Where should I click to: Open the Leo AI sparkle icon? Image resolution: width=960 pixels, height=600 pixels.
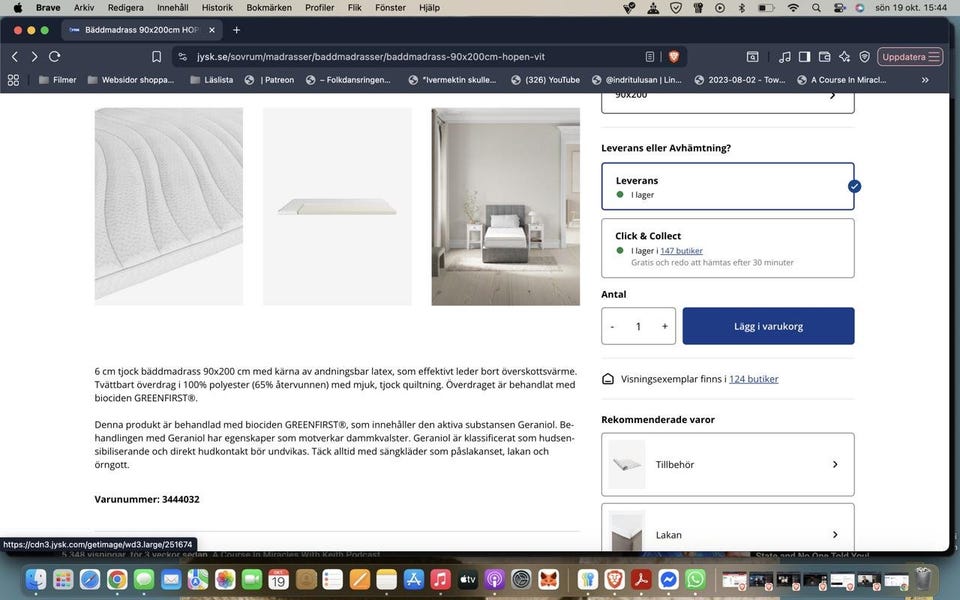click(845, 57)
